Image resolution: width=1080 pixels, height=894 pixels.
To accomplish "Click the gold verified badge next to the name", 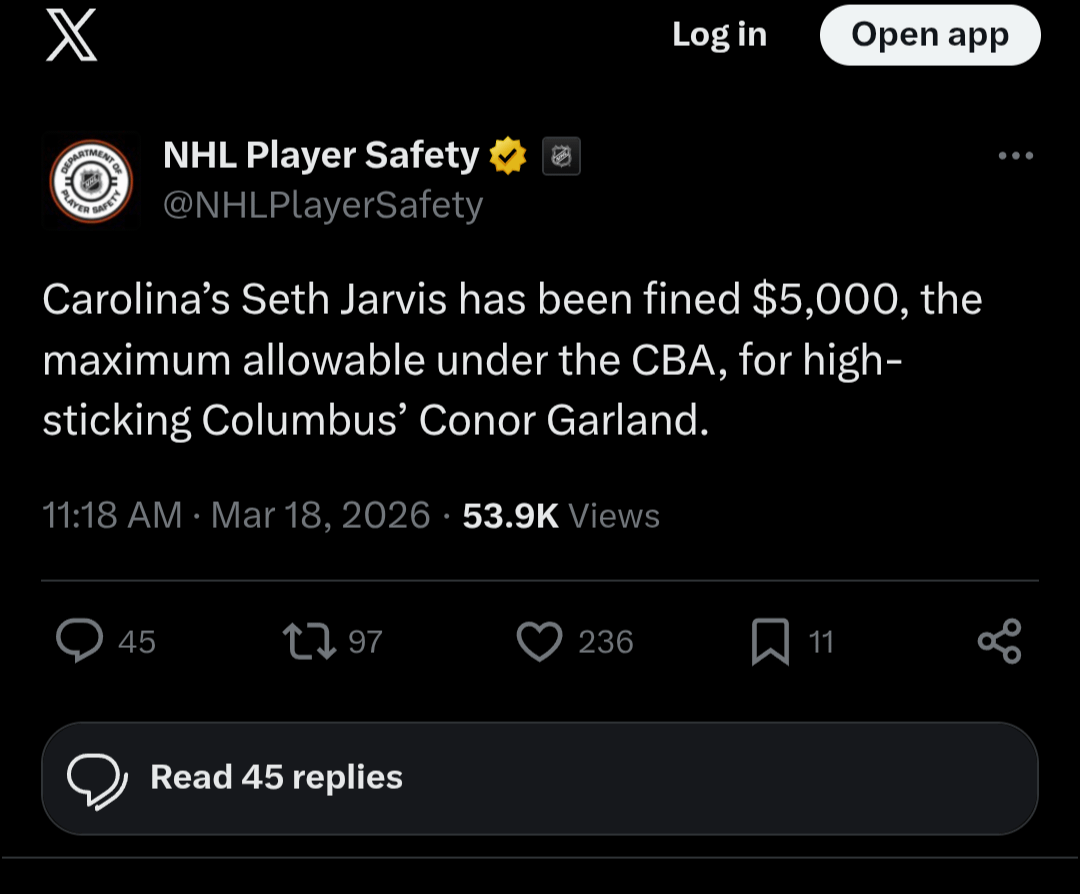I will (x=510, y=155).
